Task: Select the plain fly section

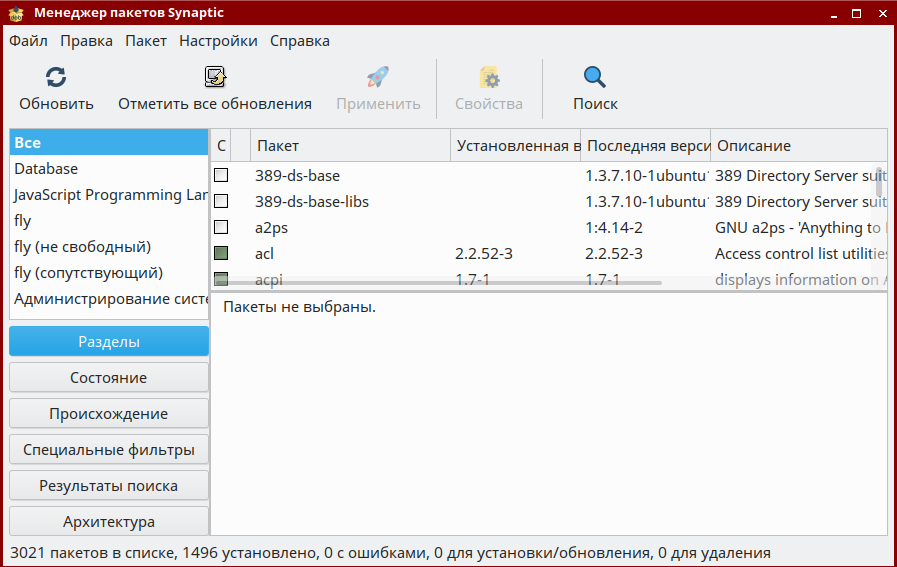Action: click(109, 221)
